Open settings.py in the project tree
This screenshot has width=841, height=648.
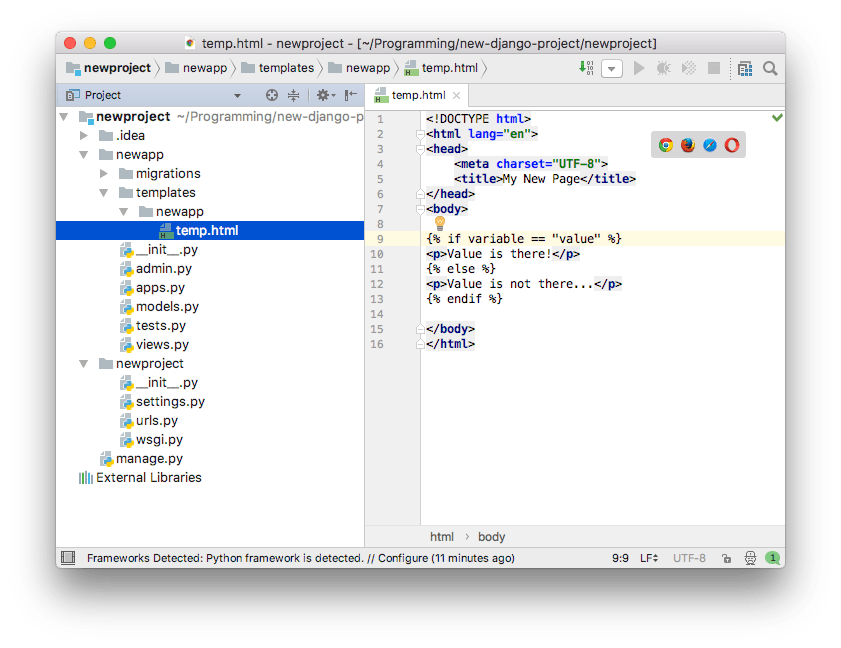pyautogui.click(x=170, y=402)
